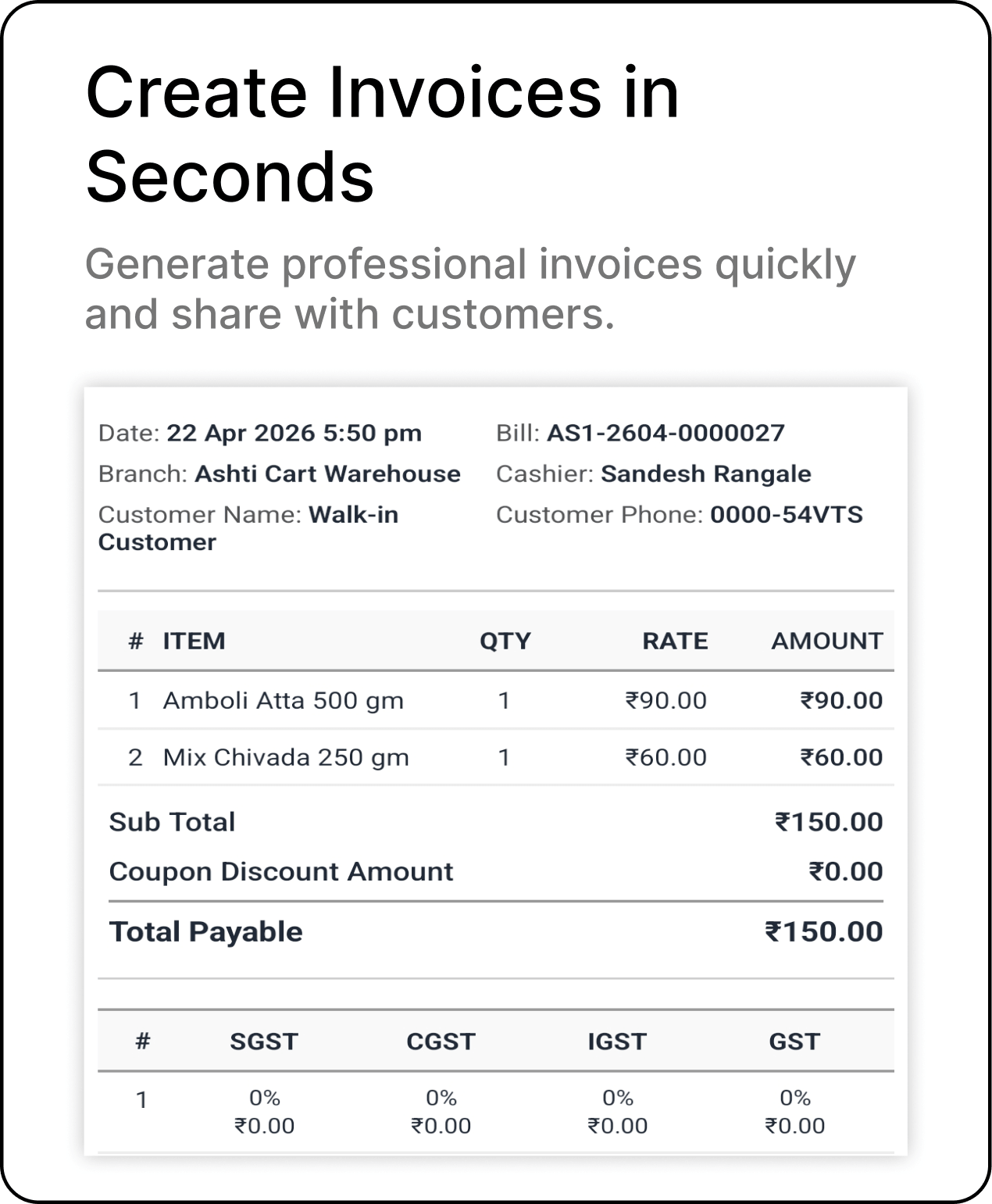Click the QTY column header
The height and width of the screenshot is (1204, 992).
click(x=505, y=641)
